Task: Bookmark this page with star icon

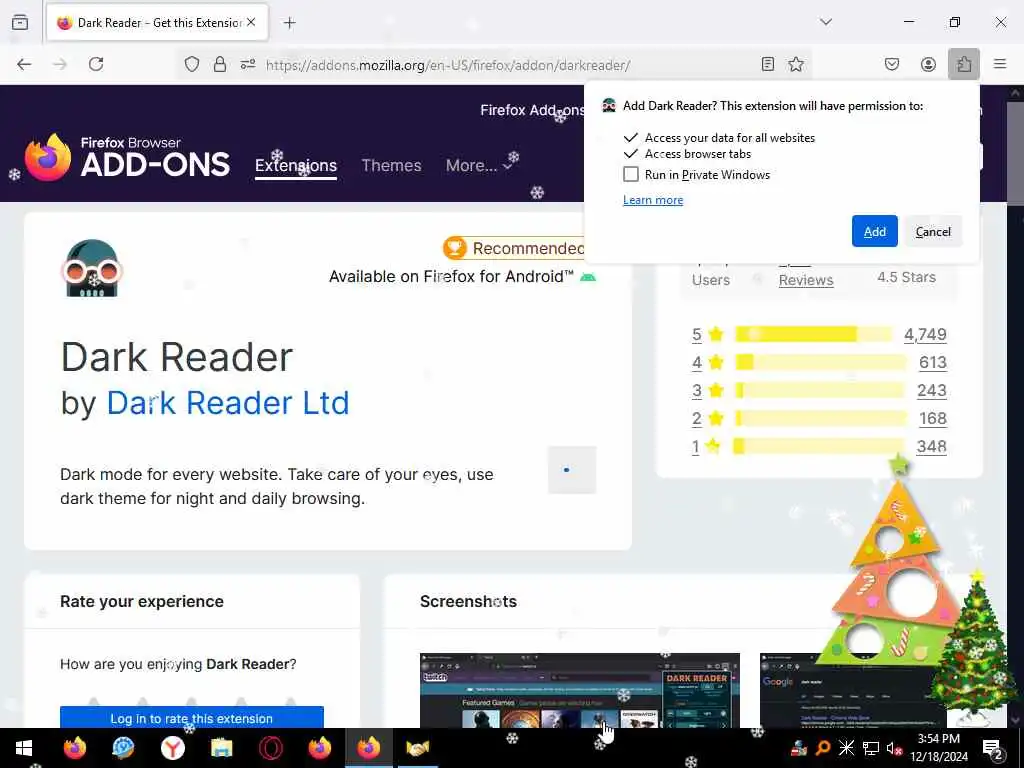Action: click(795, 64)
